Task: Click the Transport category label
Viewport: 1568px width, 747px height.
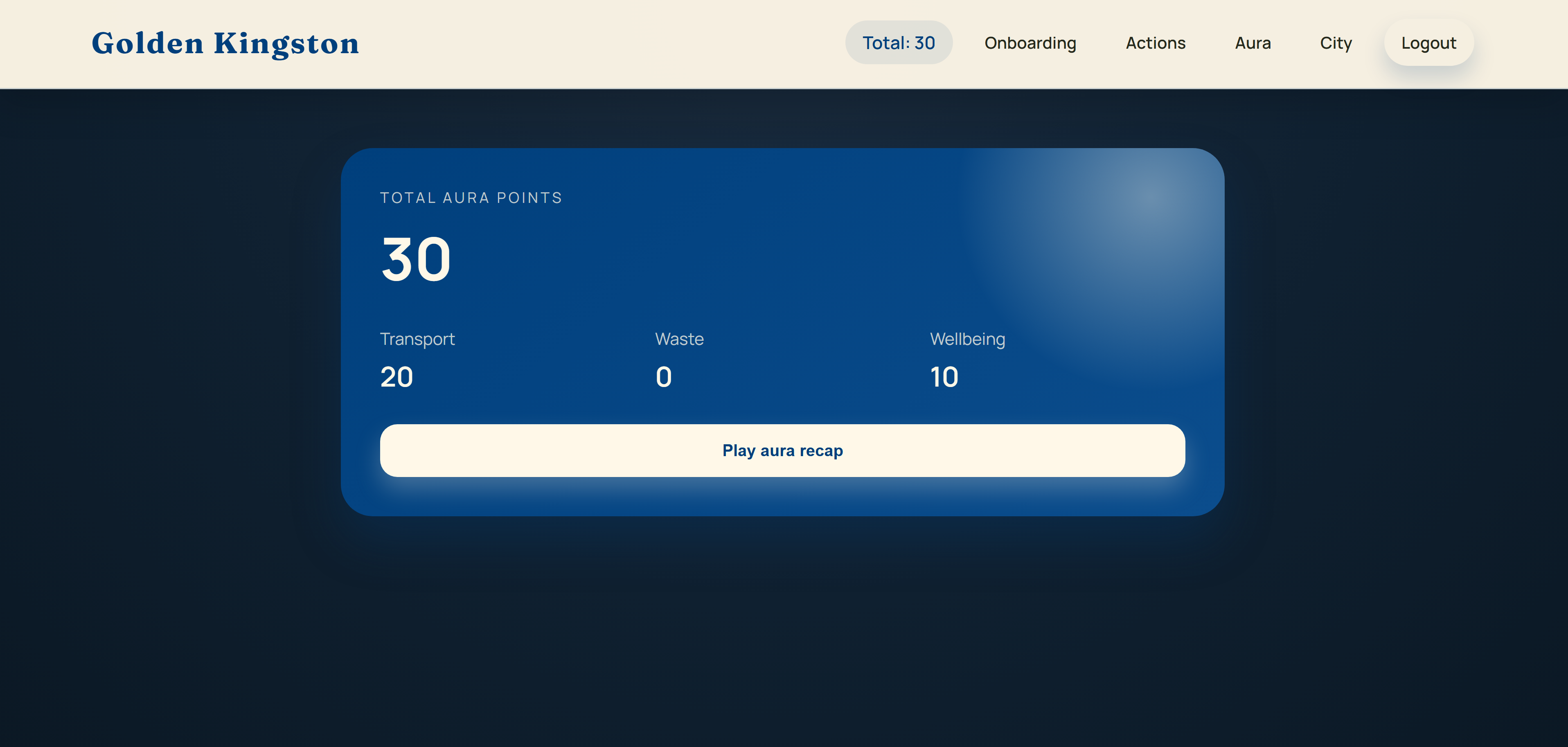Action: (x=417, y=339)
